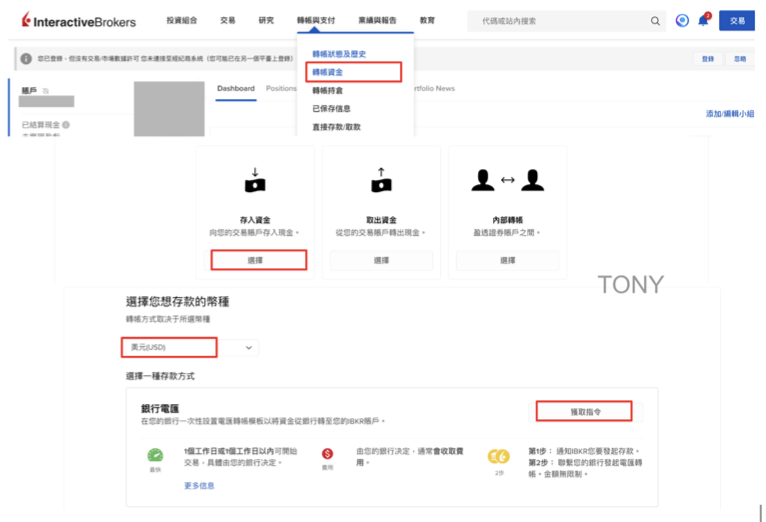Click the 登錄 button in banner
This screenshot has height=522, width=766.
[x=708, y=59]
